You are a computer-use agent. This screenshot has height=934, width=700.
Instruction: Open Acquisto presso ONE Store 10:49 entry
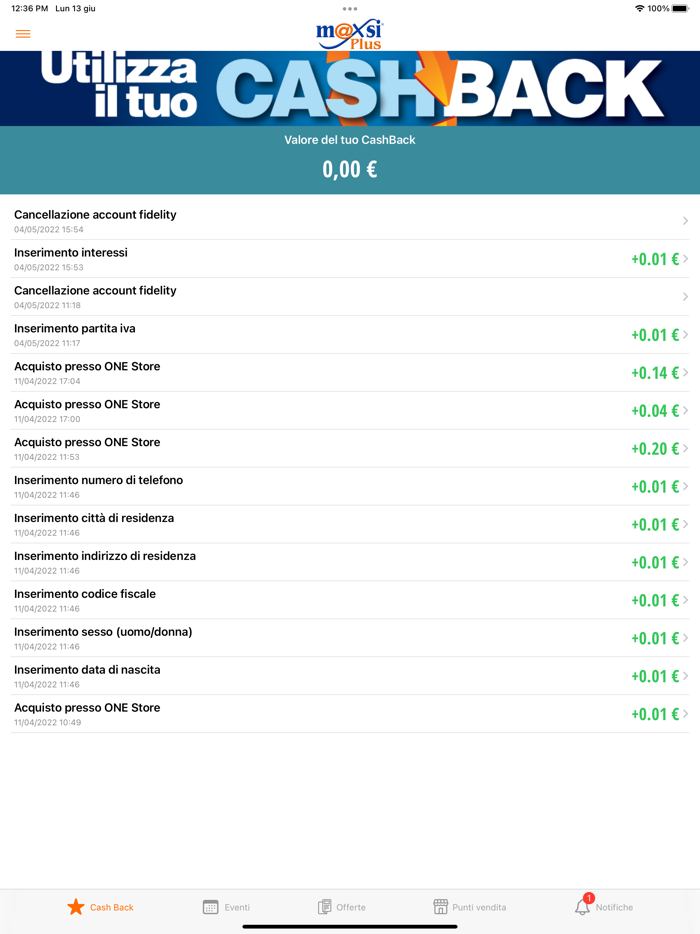pos(350,714)
